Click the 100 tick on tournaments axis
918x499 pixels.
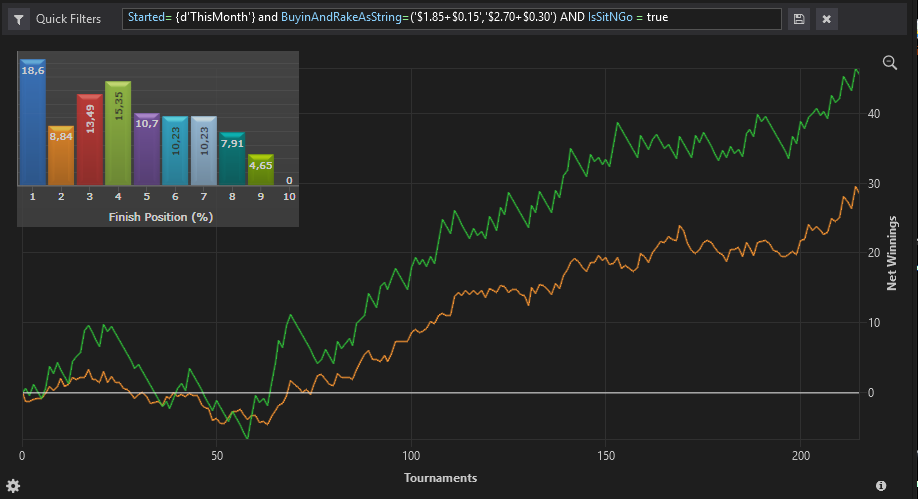click(x=411, y=456)
